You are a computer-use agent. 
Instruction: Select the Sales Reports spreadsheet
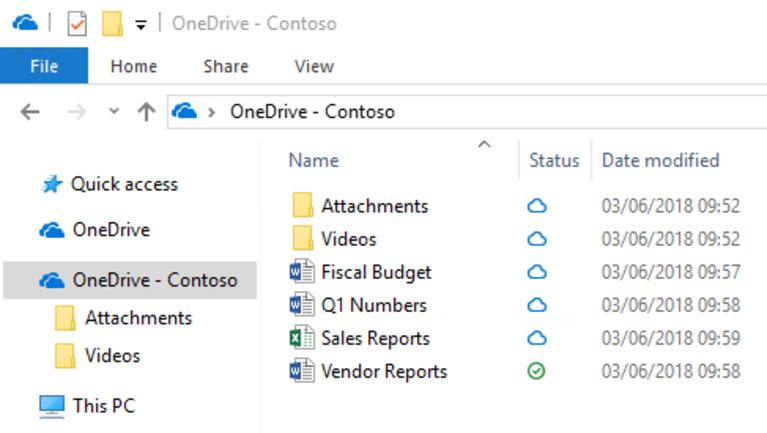(375, 339)
